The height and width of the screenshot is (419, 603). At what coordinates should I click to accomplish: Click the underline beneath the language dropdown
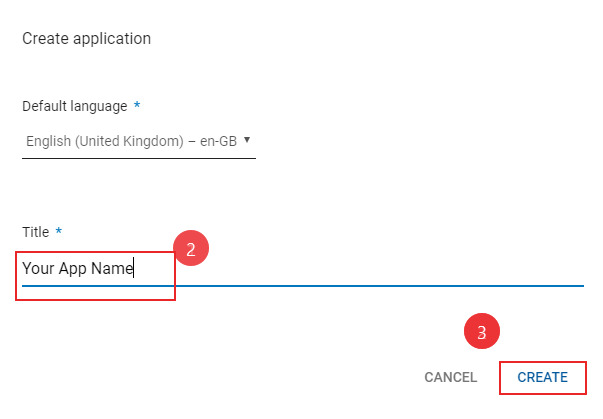point(138,158)
